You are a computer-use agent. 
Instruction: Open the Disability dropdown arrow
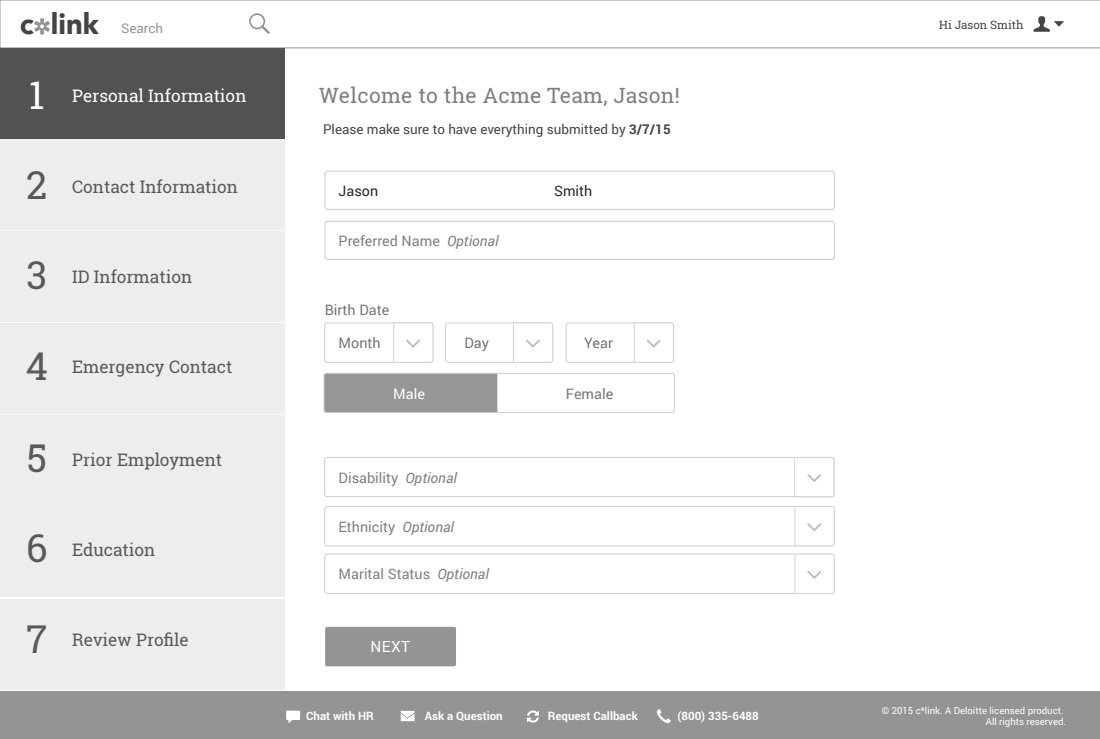click(814, 478)
